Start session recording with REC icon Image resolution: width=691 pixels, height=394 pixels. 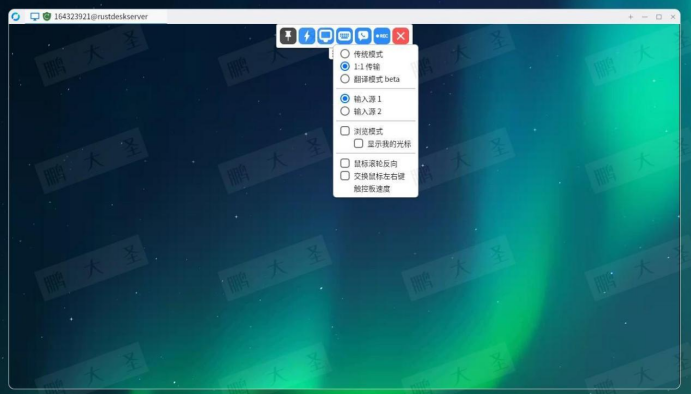(x=382, y=36)
